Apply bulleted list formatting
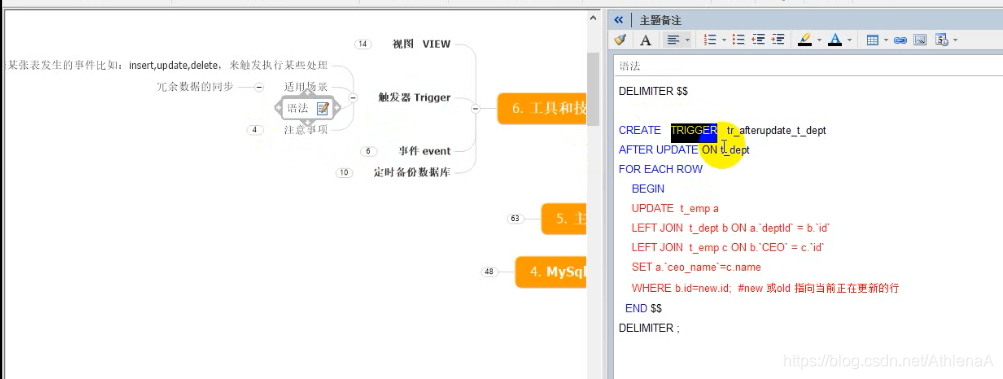Viewport: 1003px width, 379px height. pyautogui.click(x=739, y=40)
